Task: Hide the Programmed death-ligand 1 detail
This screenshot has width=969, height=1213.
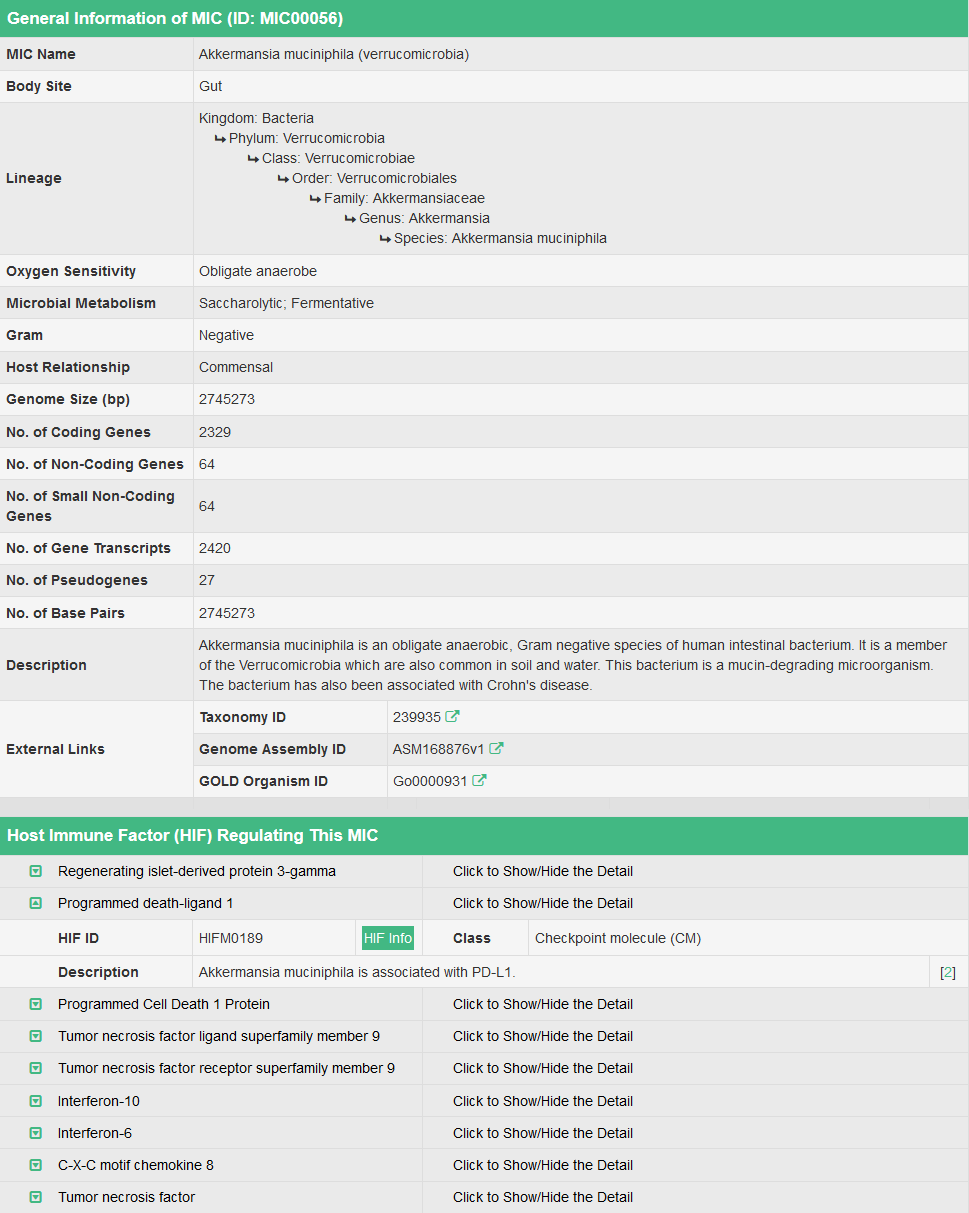Action: (542, 903)
